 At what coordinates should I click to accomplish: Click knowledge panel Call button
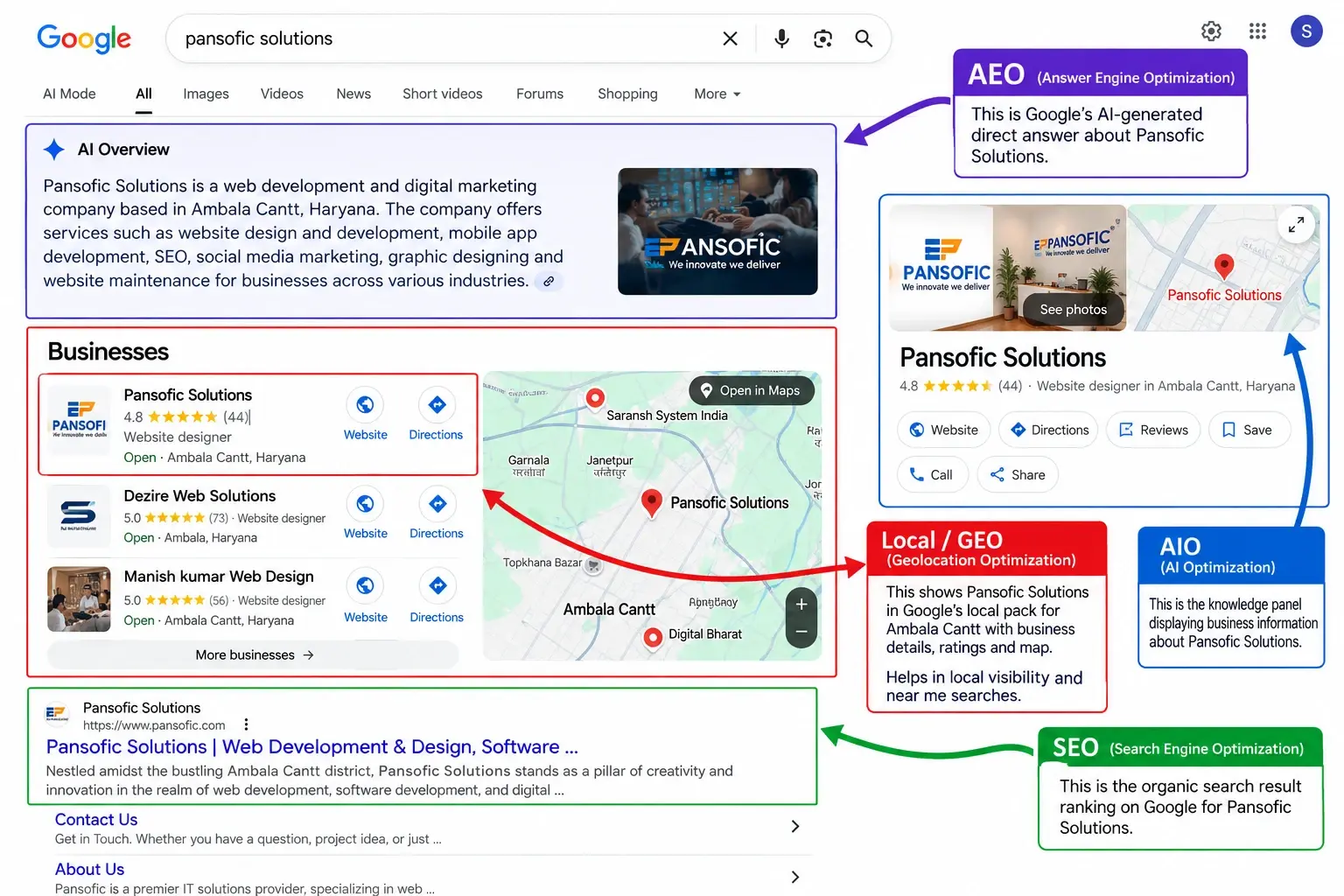(x=932, y=474)
